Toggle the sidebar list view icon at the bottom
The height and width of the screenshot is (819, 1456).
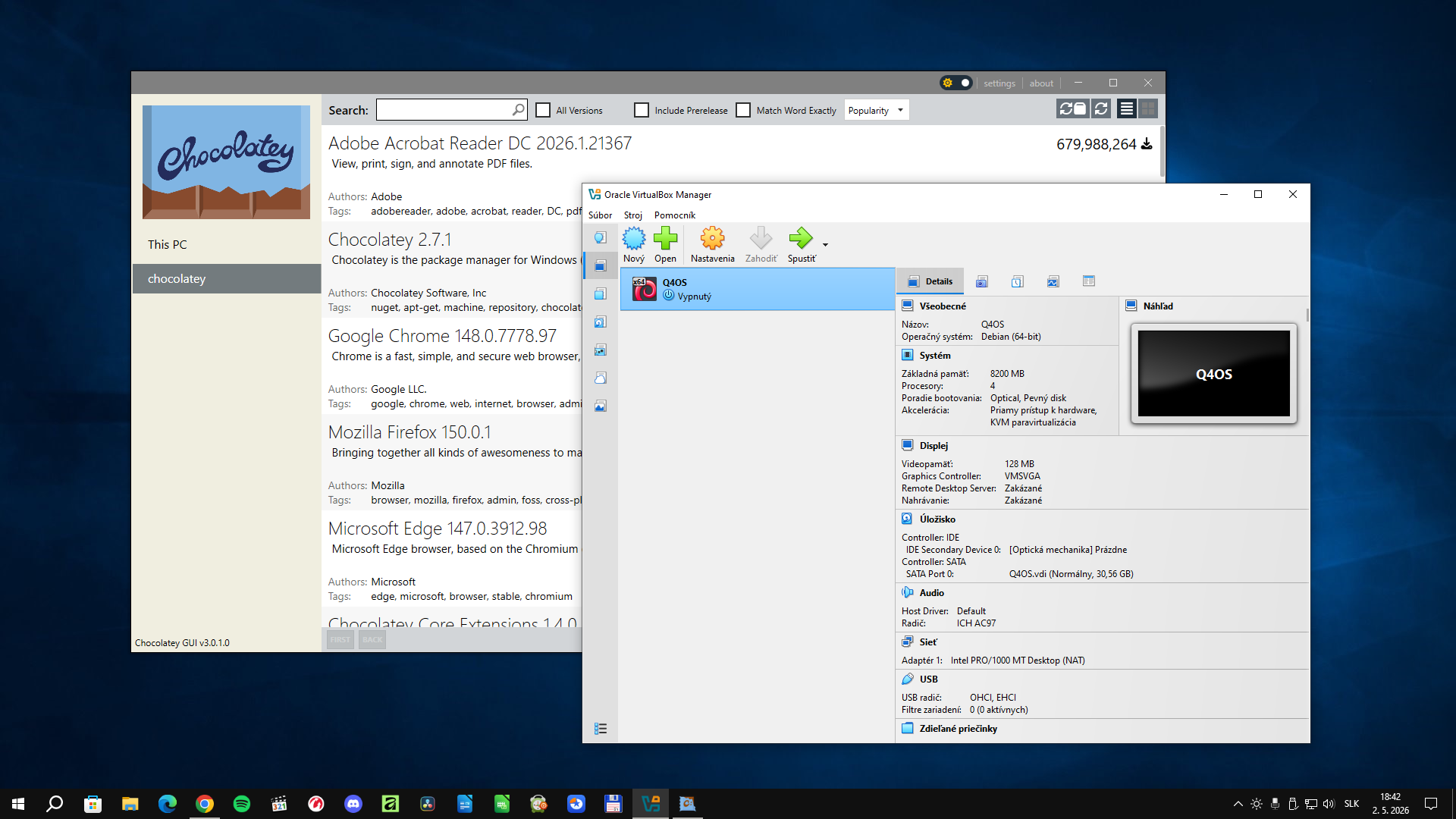pyautogui.click(x=601, y=729)
